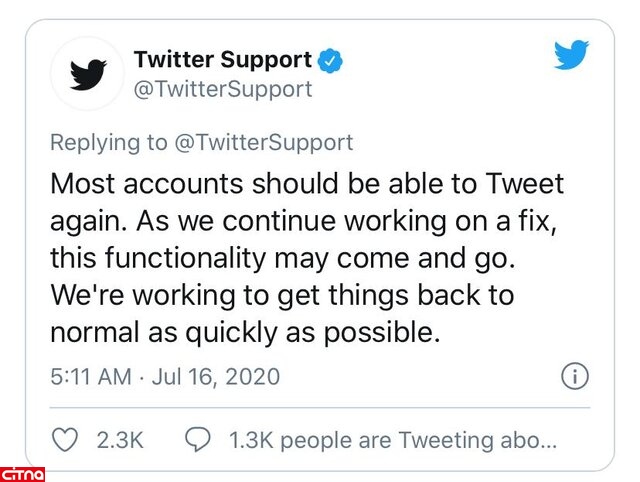Image resolution: width=640 pixels, height=482 pixels.
Task: Click the line "this functionality may come and go."
Action: coord(284,258)
